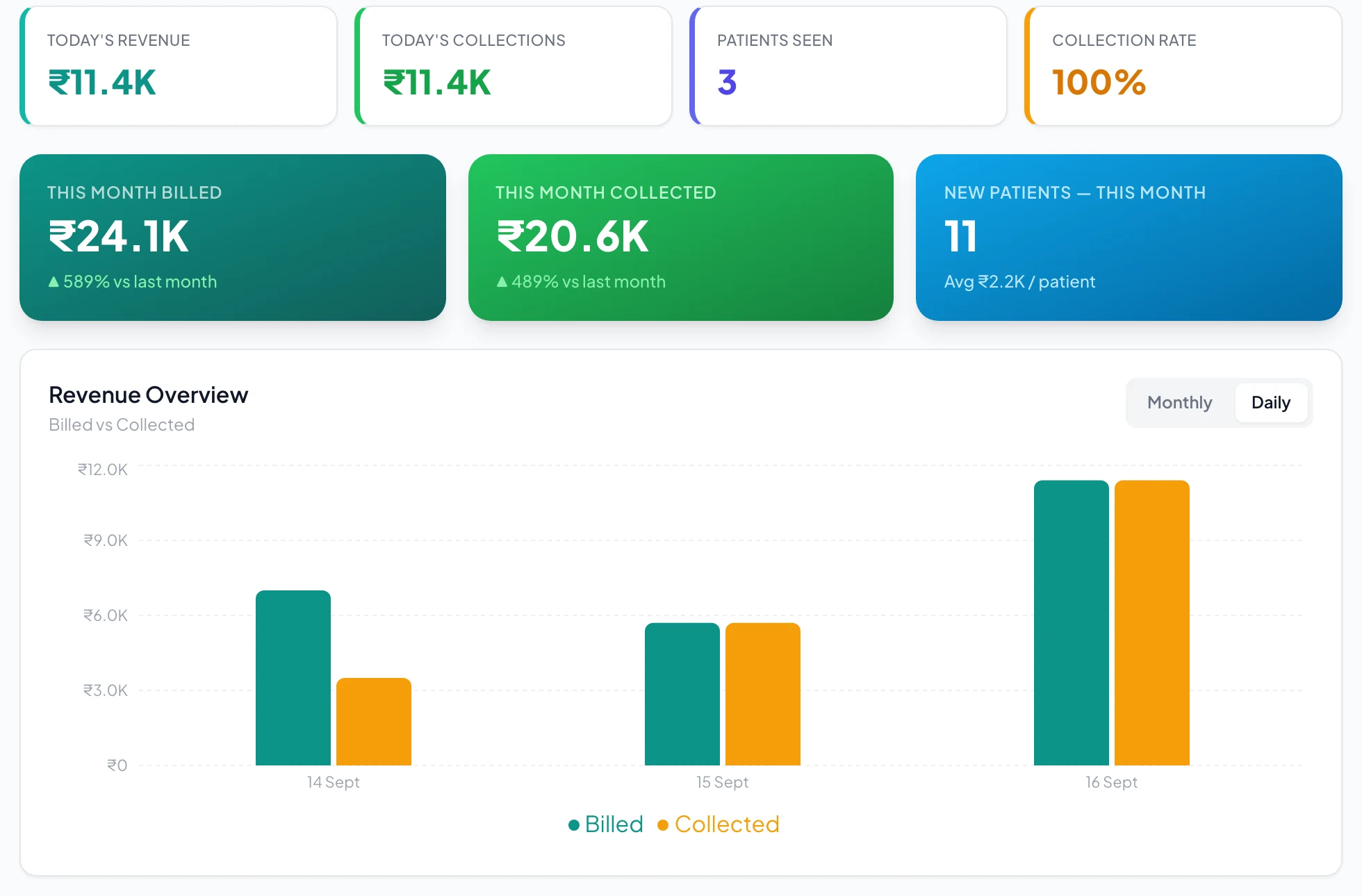Open the Today's Revenue card
1362x896 pixels.
click(179, 66)
